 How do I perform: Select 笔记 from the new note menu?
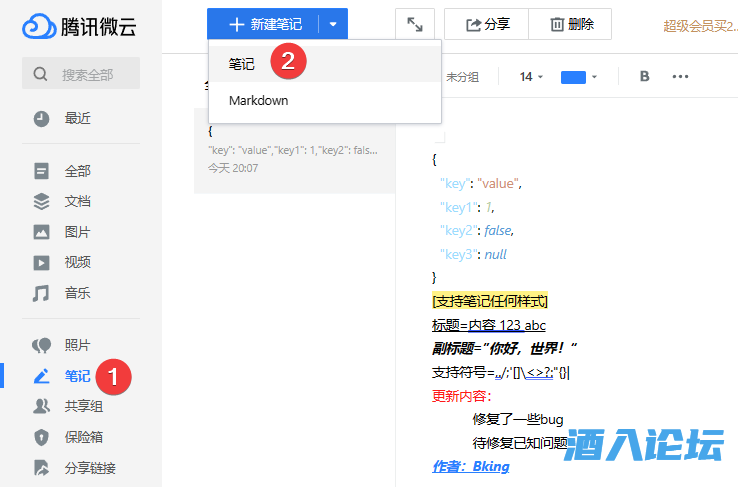tap(242, 63)
